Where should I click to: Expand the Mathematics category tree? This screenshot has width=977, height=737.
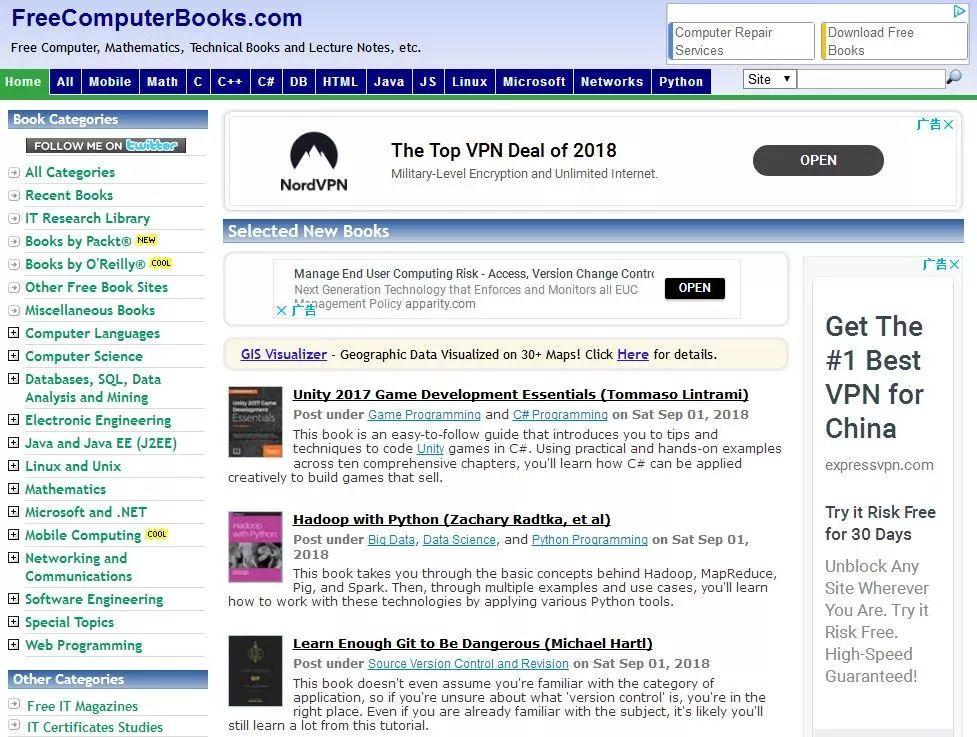13,488
